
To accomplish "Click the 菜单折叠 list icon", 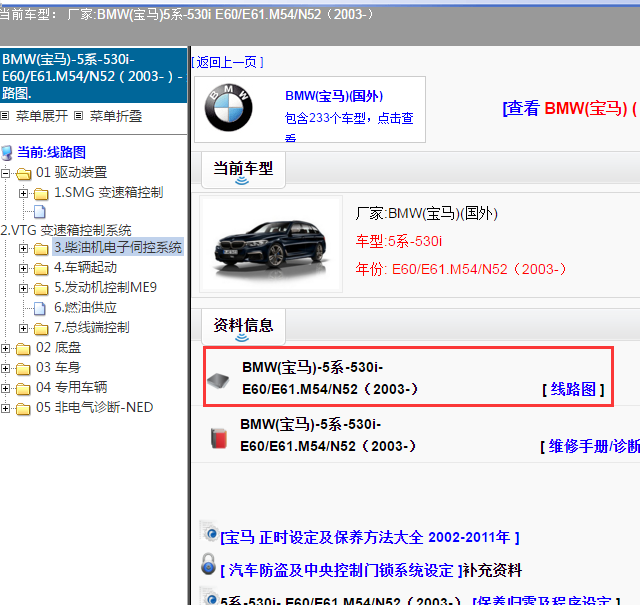I will click(78, 116).
